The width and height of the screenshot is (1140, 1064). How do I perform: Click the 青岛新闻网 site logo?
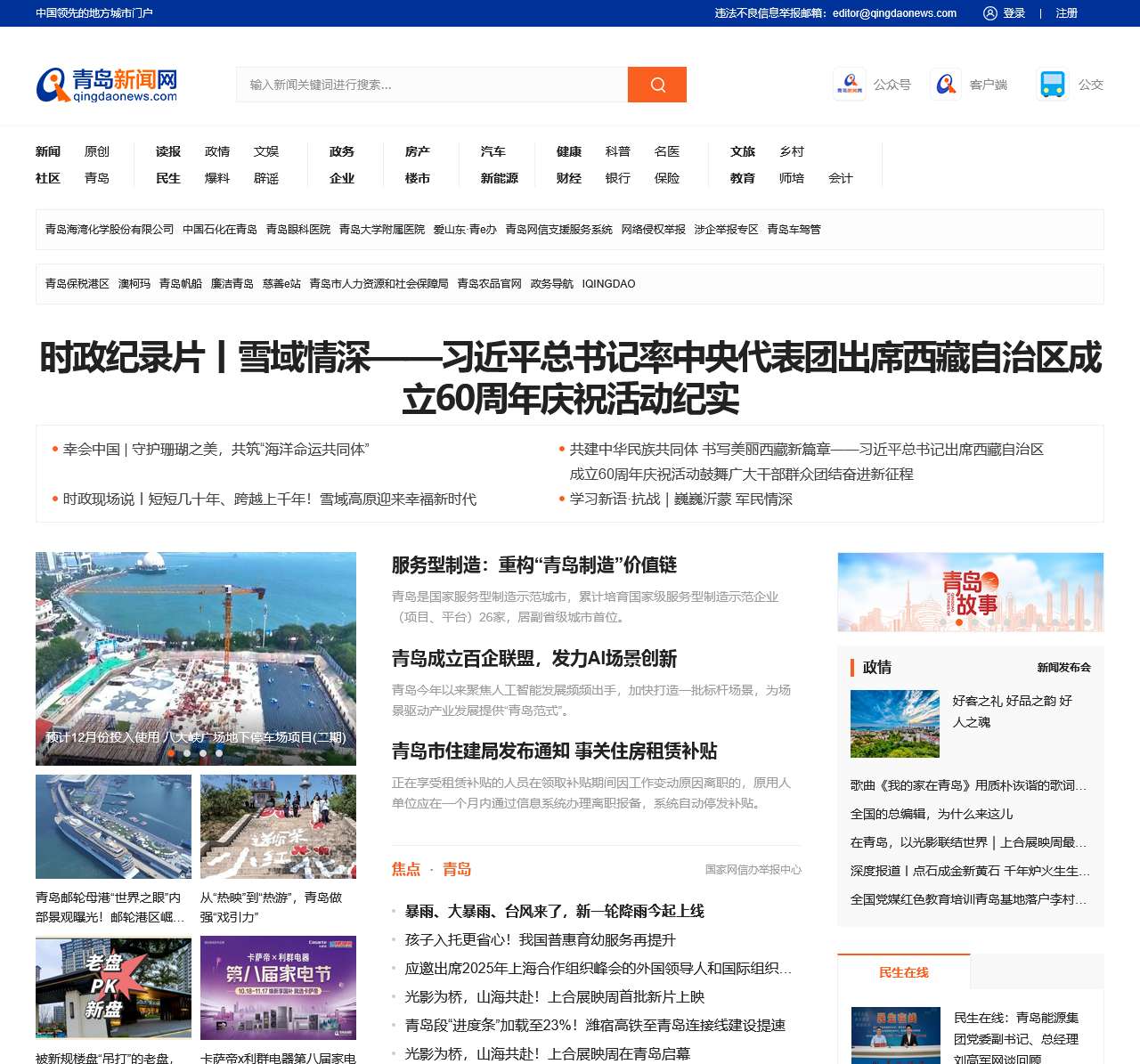tap(107, 85)
